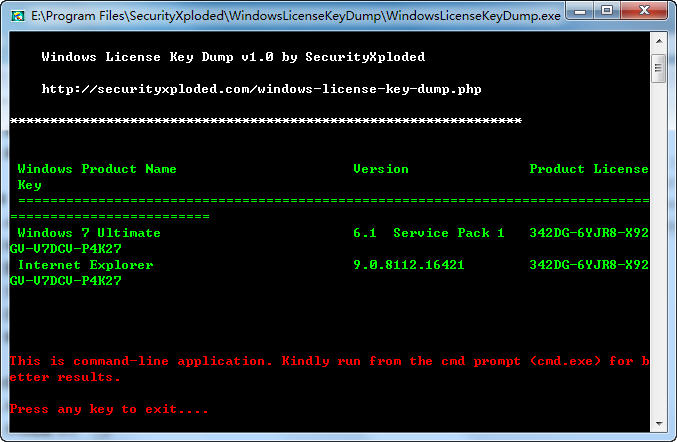This screenshot has height=442, width=677.
Task: Click 'GV-V7DCV-P4K27' under Windows 7 Ultimate
Action: click(x=66, y=249)
